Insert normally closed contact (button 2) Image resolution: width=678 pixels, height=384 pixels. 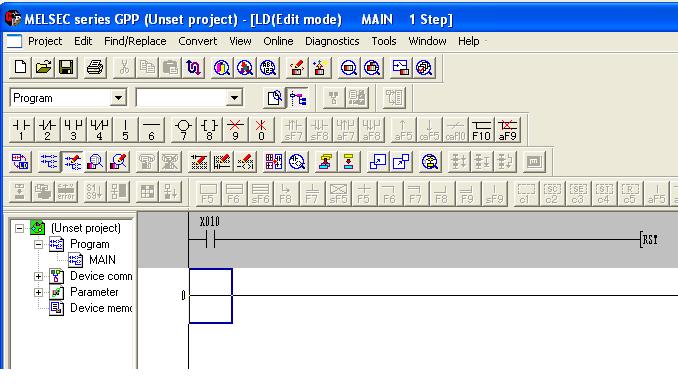pyautogui.click(x=47, y=130)
